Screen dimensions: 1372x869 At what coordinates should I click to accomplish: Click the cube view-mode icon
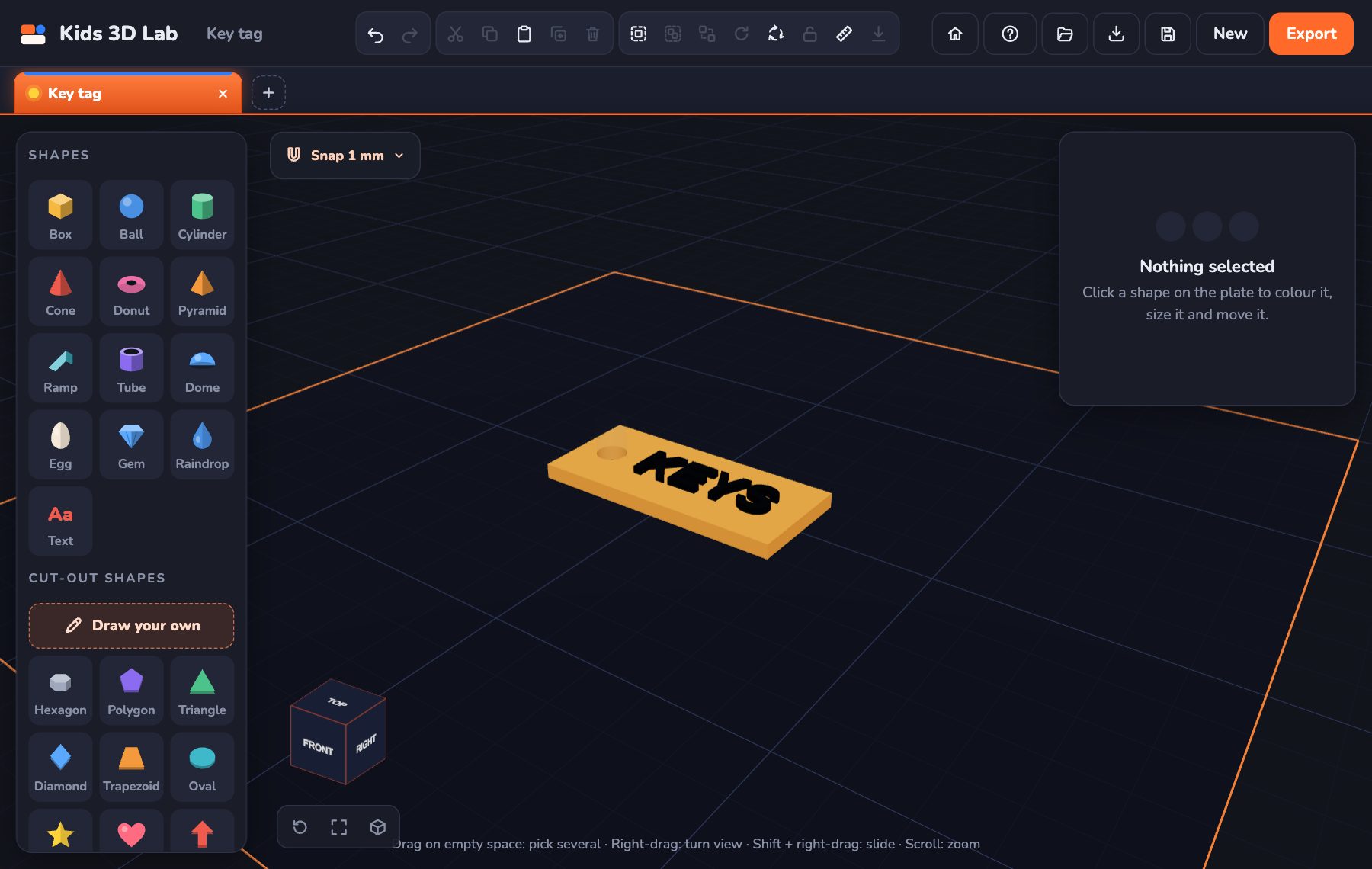tap(377, 827)
